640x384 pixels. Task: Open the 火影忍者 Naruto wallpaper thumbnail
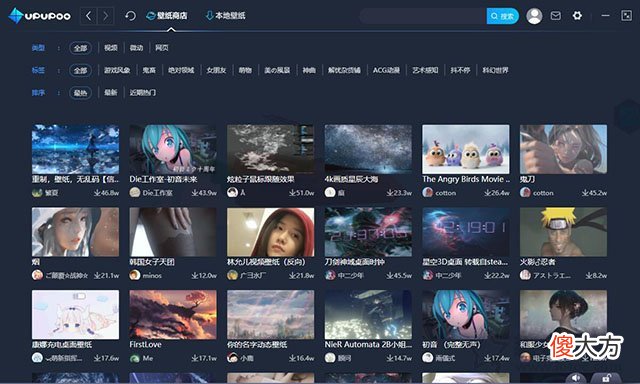click(x=563, y=232)
